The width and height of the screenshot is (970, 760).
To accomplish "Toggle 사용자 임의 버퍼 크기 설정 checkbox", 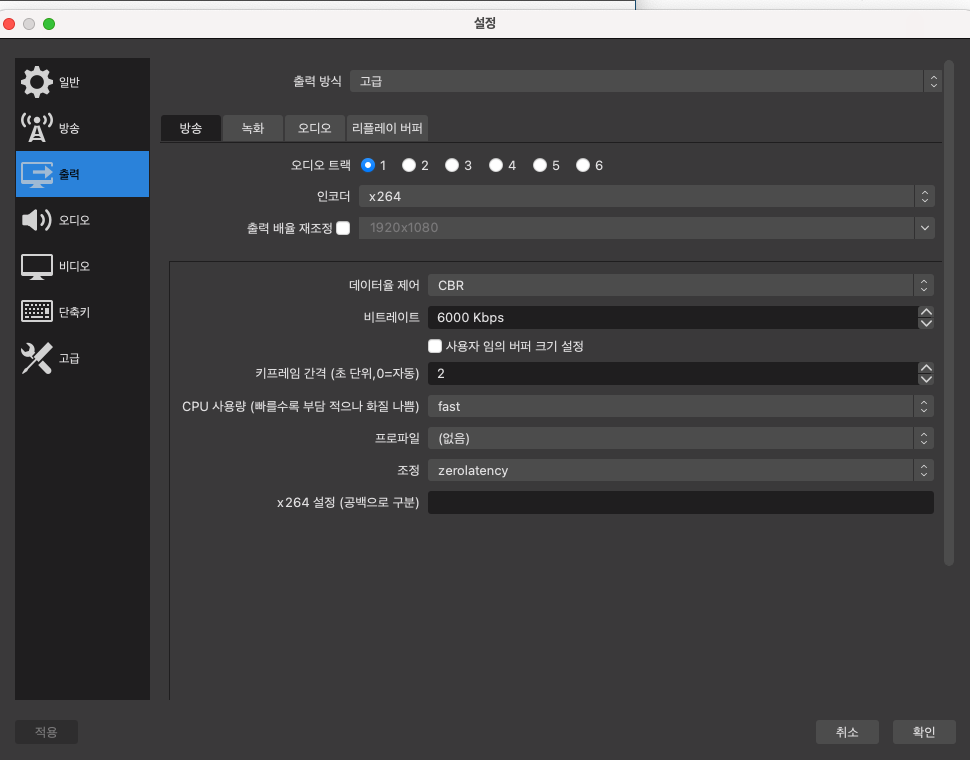I will [435, 346].
